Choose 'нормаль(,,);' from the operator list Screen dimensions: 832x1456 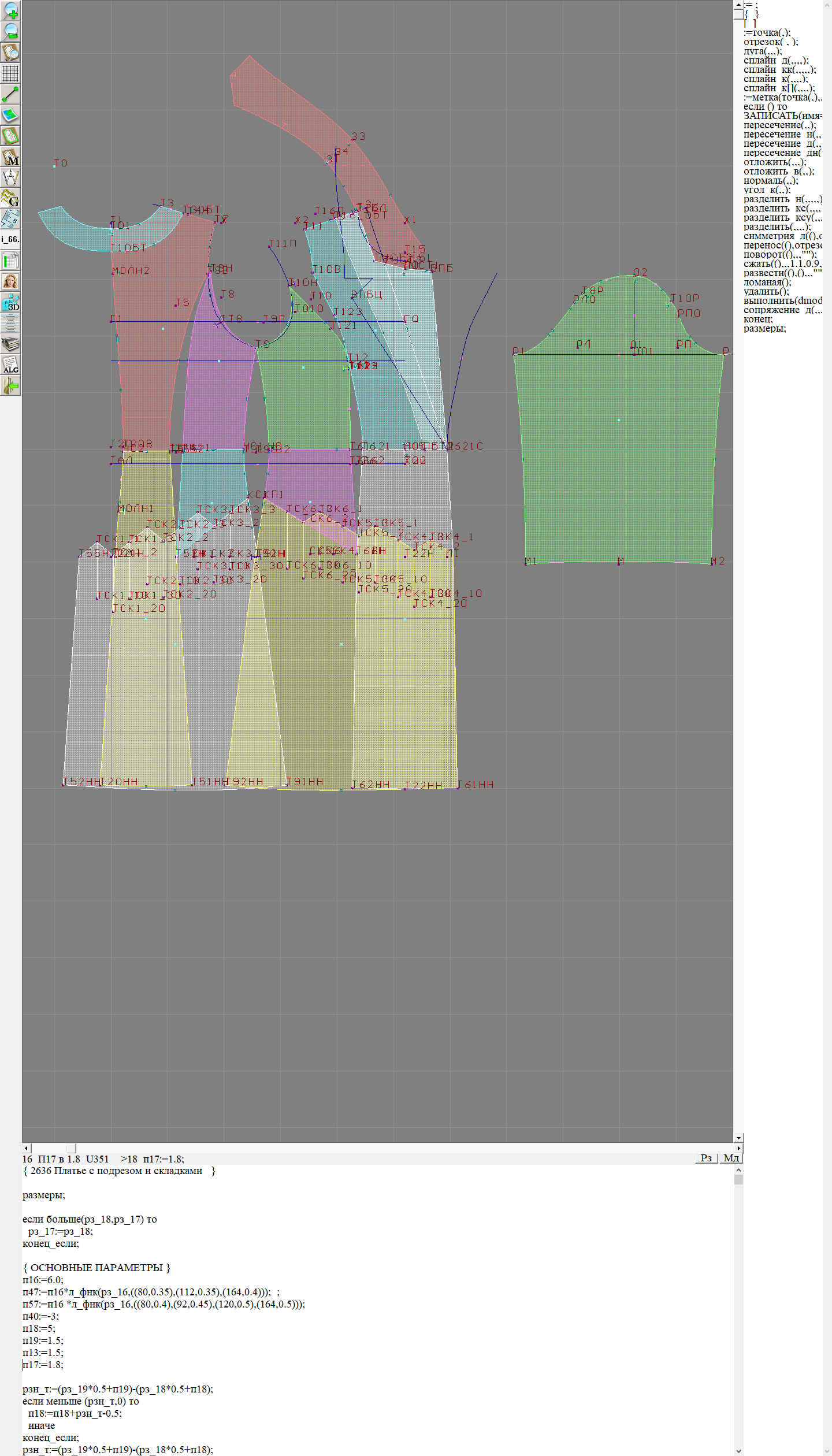coord(771,180)
